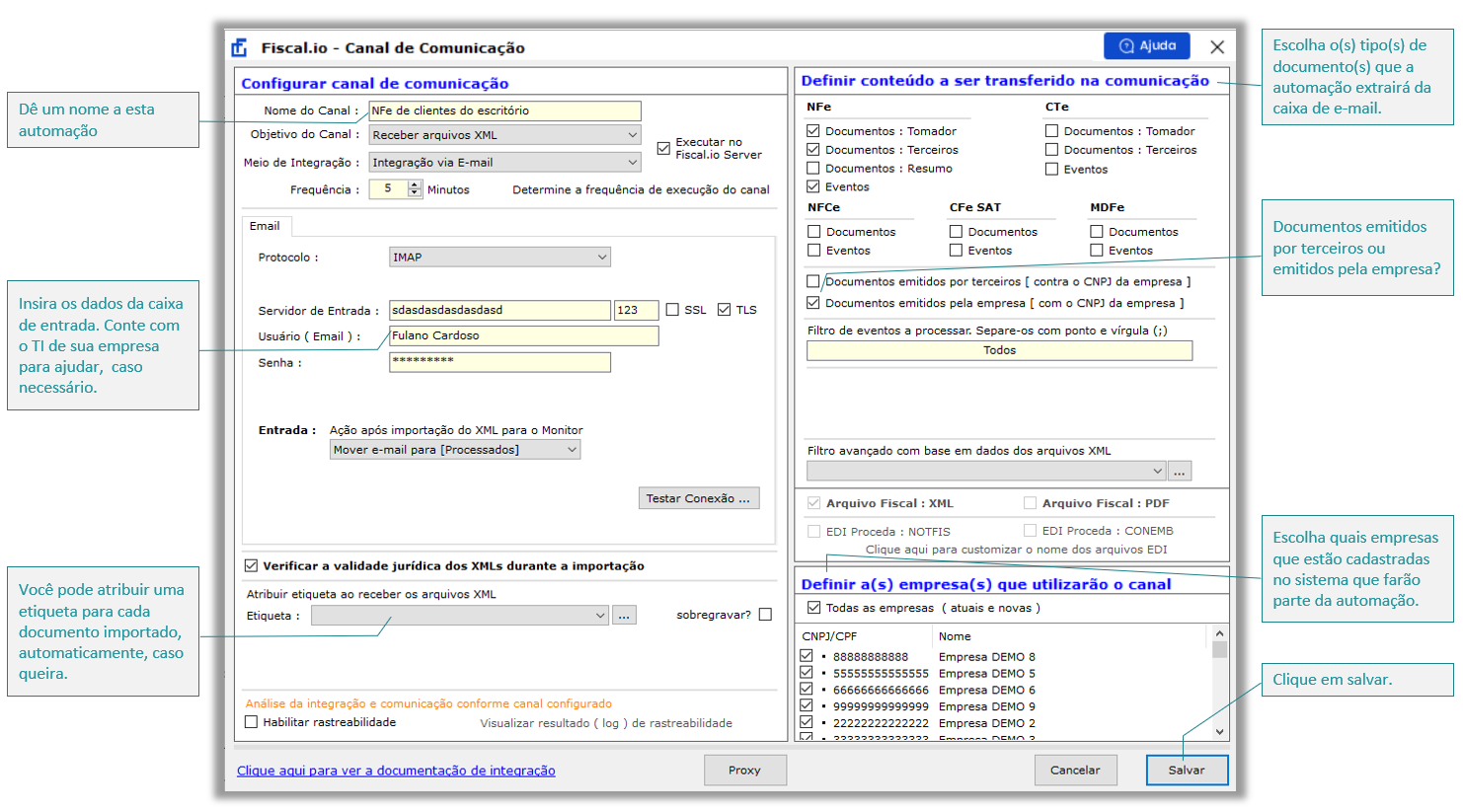Uncheck the Empresa DEMO 2 row checkbox
Screen dimensions: 1463x812
(807, 722)
